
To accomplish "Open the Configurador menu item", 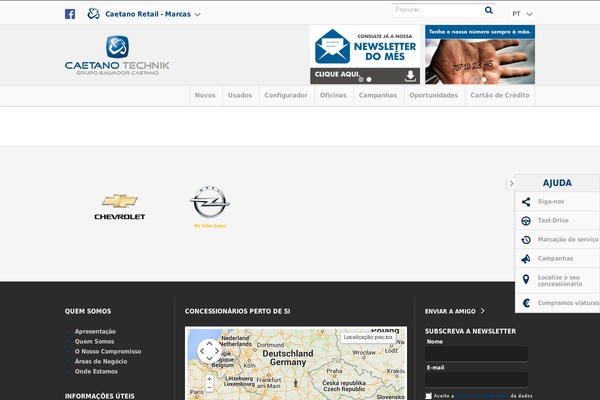I will (286, 95).
